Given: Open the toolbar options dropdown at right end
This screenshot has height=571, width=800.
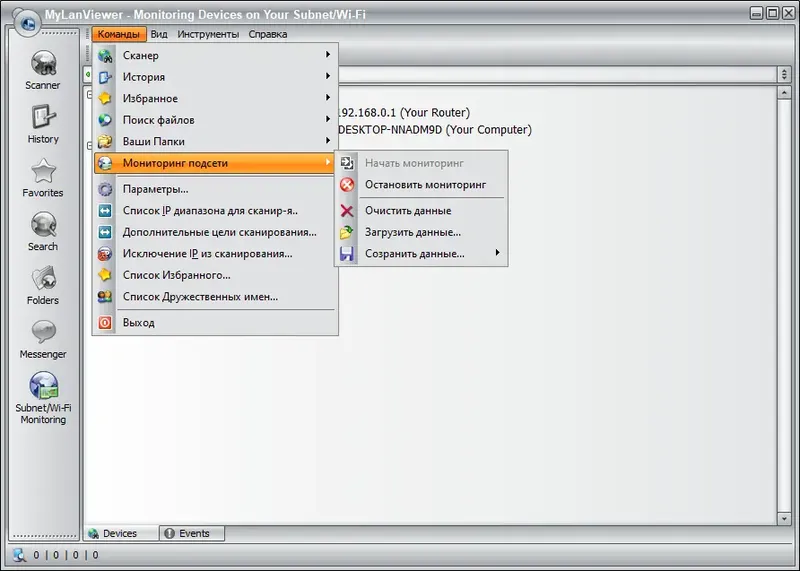Looking at the screenshot, I should 784,75.
